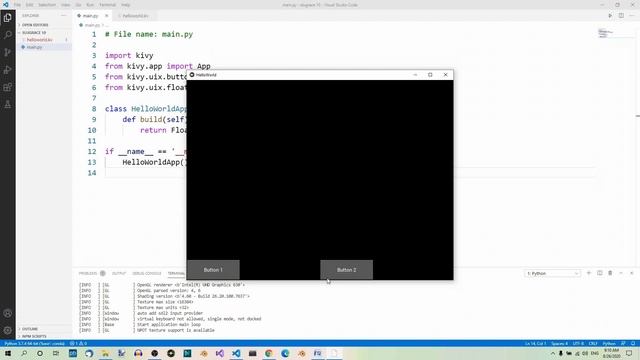Run Python file with the play icon

coord(610,16)
